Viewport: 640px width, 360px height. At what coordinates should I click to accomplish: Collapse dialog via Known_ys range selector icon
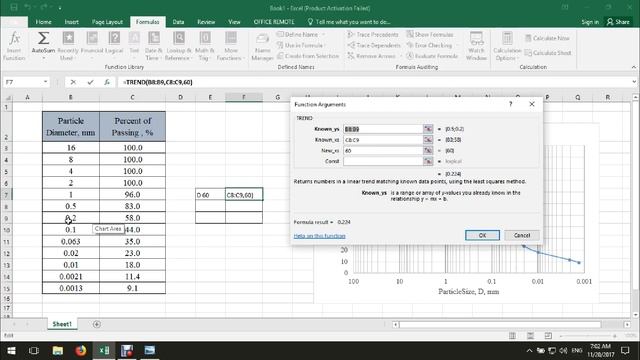[428, 129]
